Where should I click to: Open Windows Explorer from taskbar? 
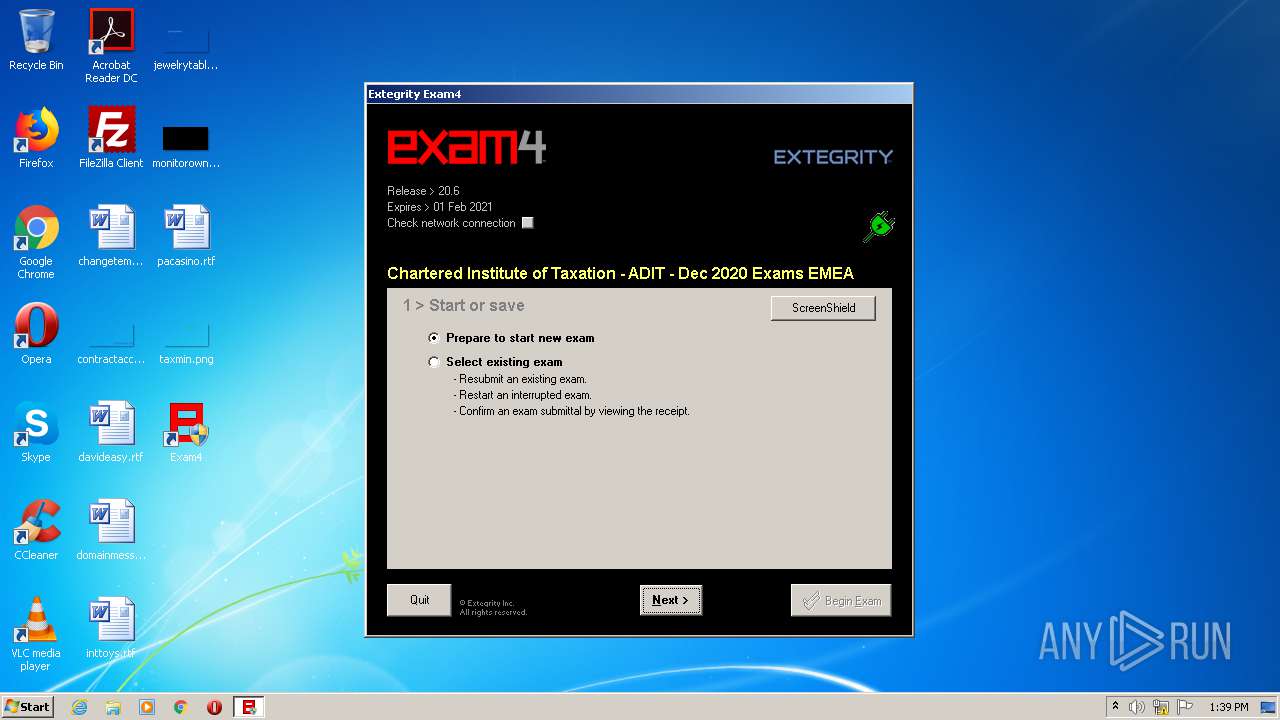pyautogui.click(x=113, y=707)
